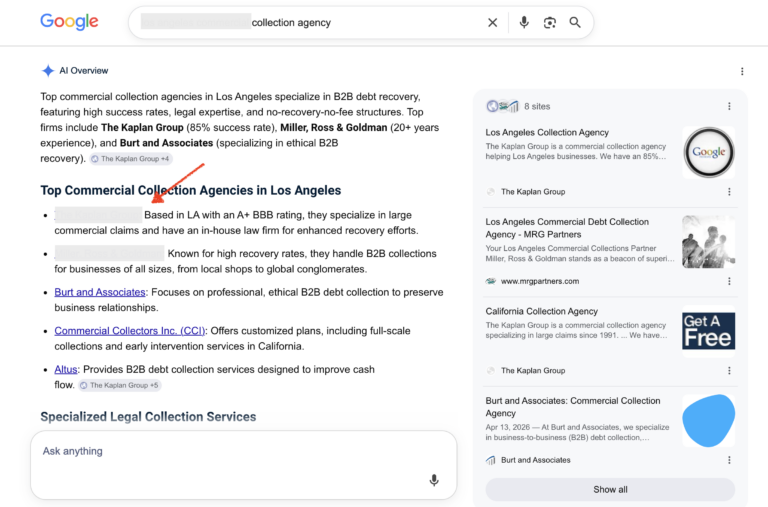Click the mrgpartners.com favicon
This screenshot has width=768, height=507.
coord(490,281)
